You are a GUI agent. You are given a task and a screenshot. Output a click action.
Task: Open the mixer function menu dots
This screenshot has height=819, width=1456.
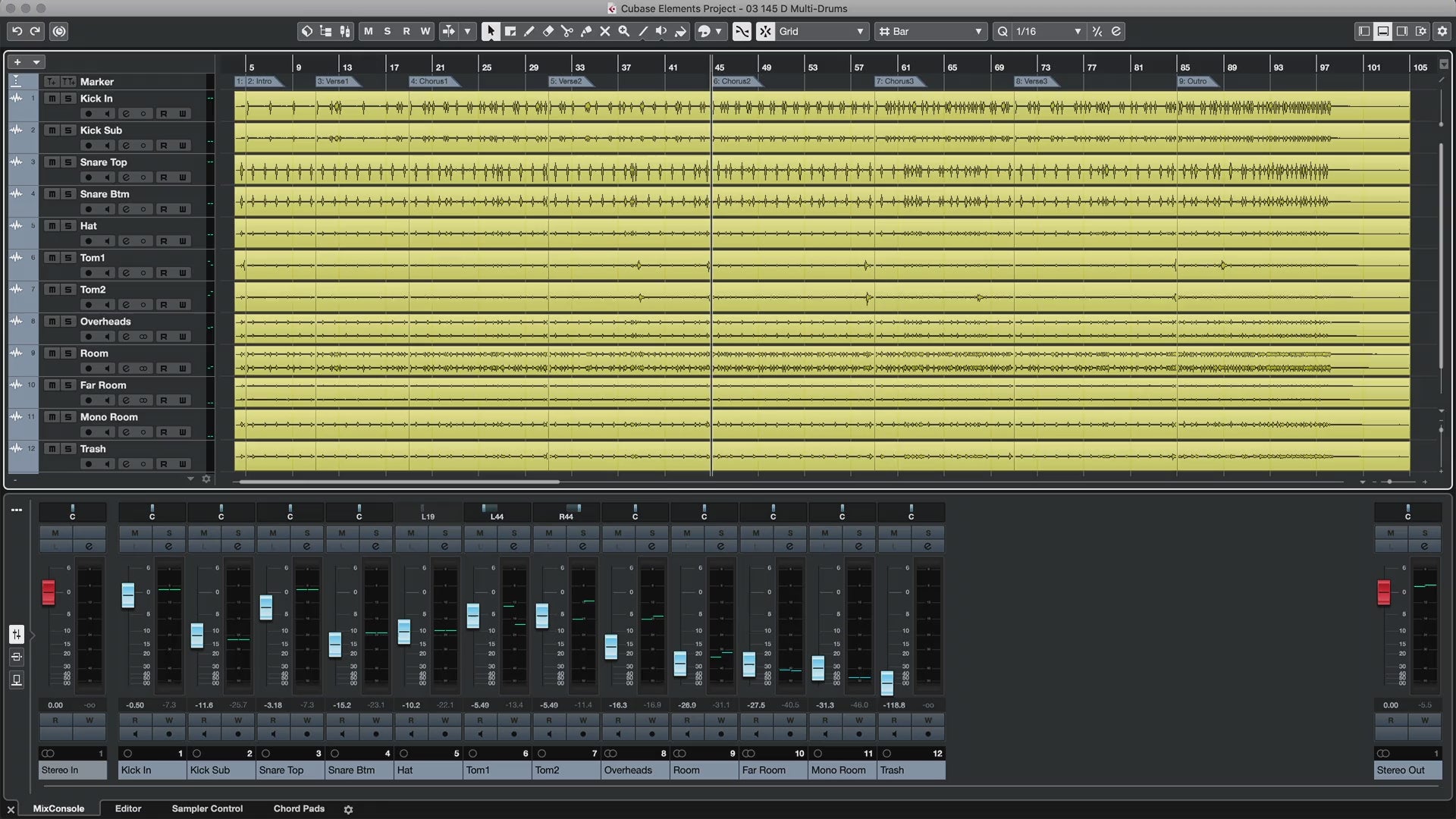pos(16,510)
